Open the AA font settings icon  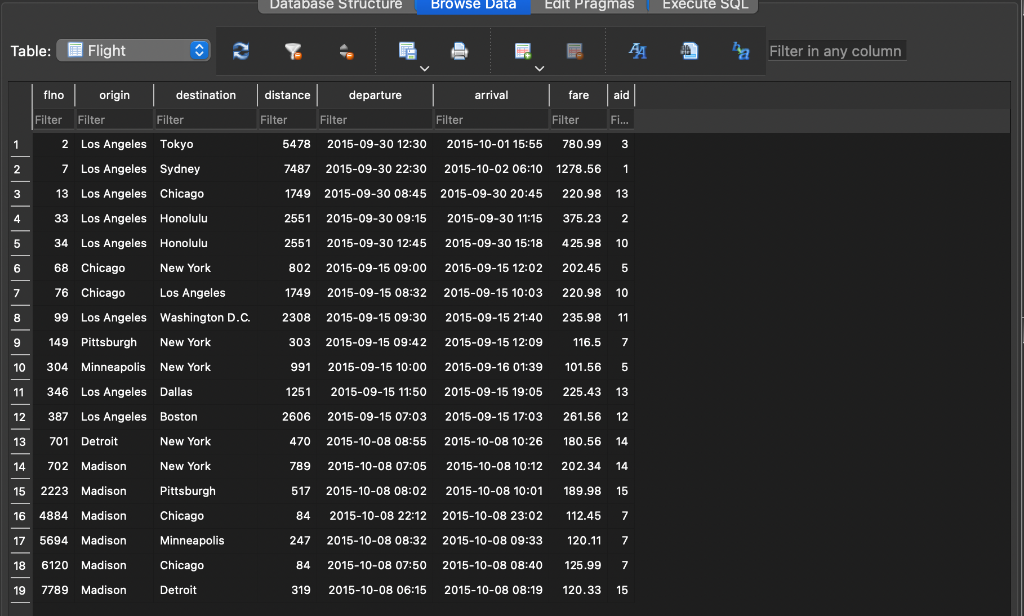pos(637,51)
